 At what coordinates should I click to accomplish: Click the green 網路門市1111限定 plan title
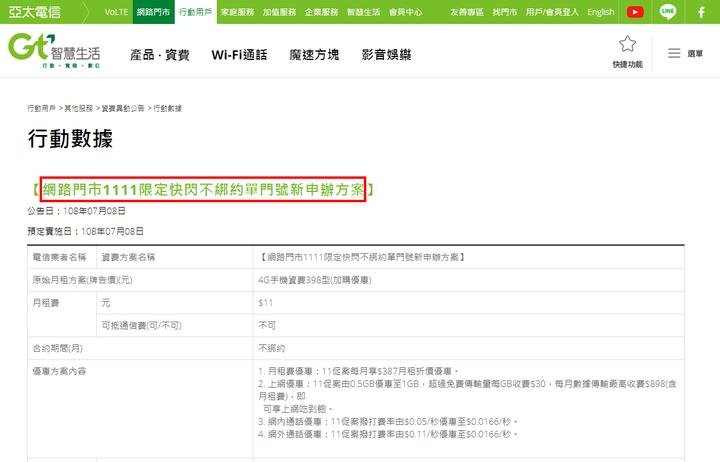click(203, 189)
